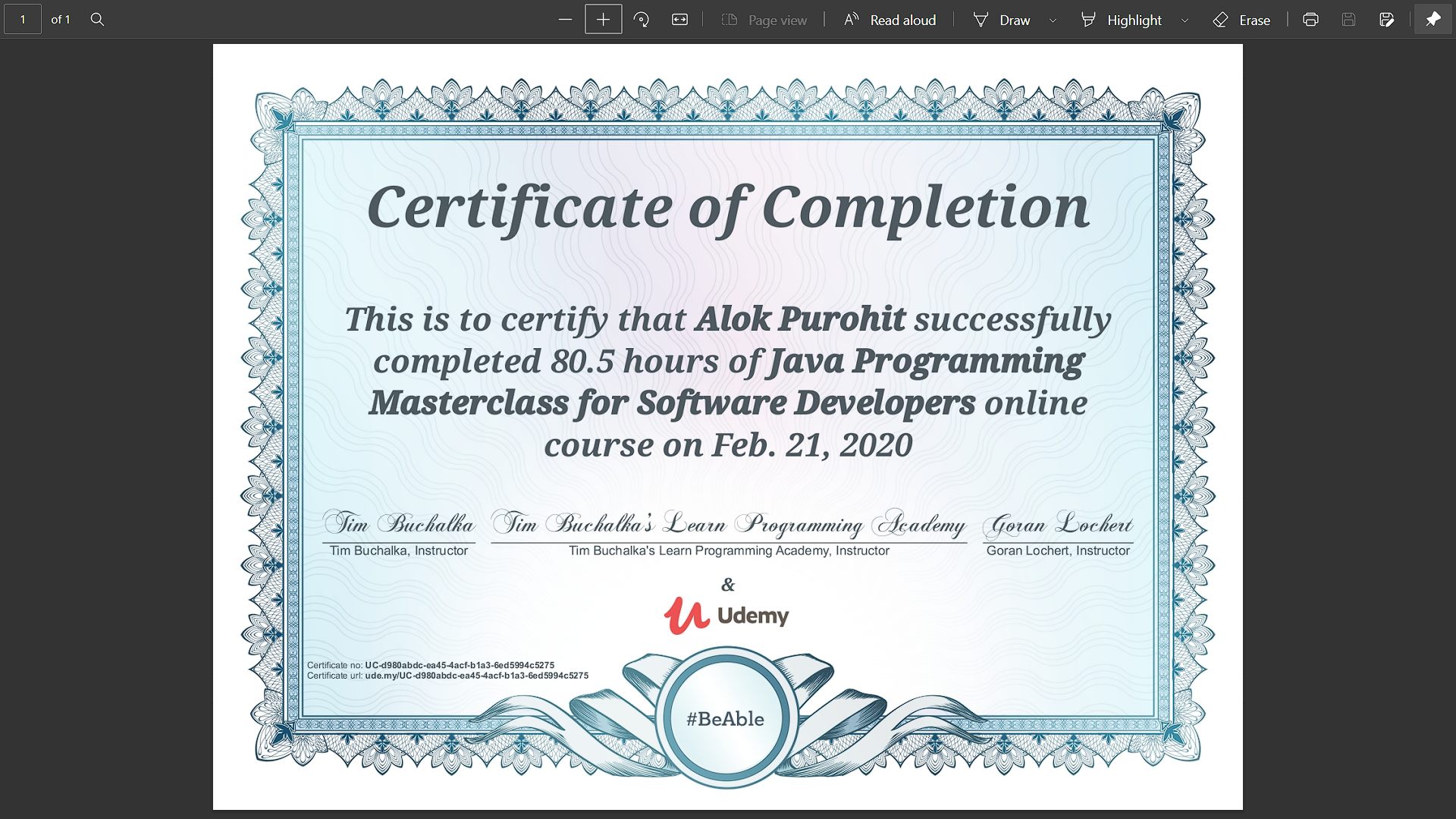Click the 'Feb. 21, 2020' date text
This screenshot has height=819, width=1456.
click(812, 445)
